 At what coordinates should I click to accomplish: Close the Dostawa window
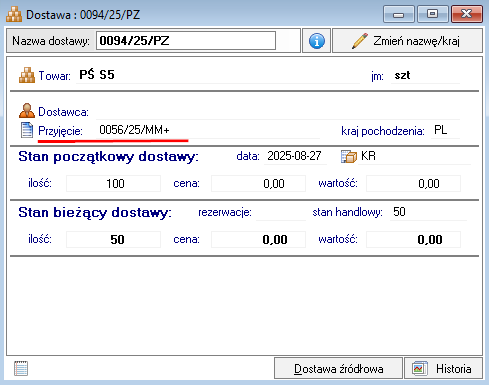467,14
